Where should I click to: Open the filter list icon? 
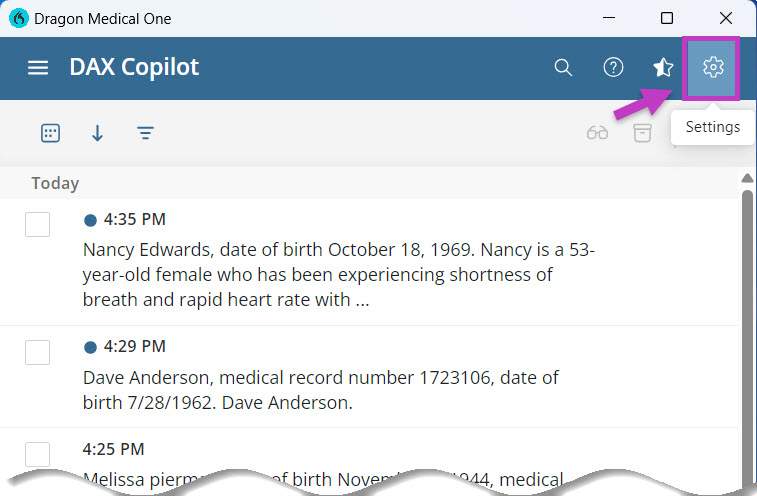pos(145,133)
